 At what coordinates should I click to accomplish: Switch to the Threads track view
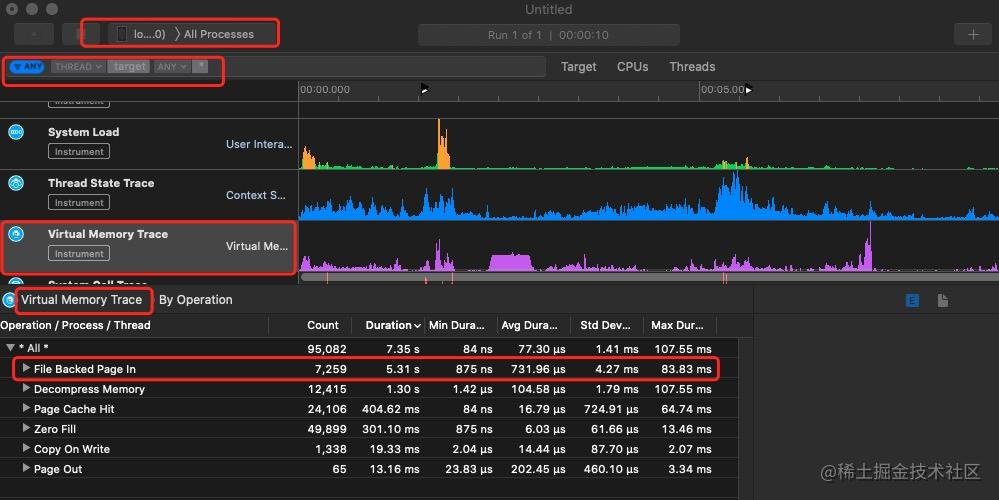point(692,66)
